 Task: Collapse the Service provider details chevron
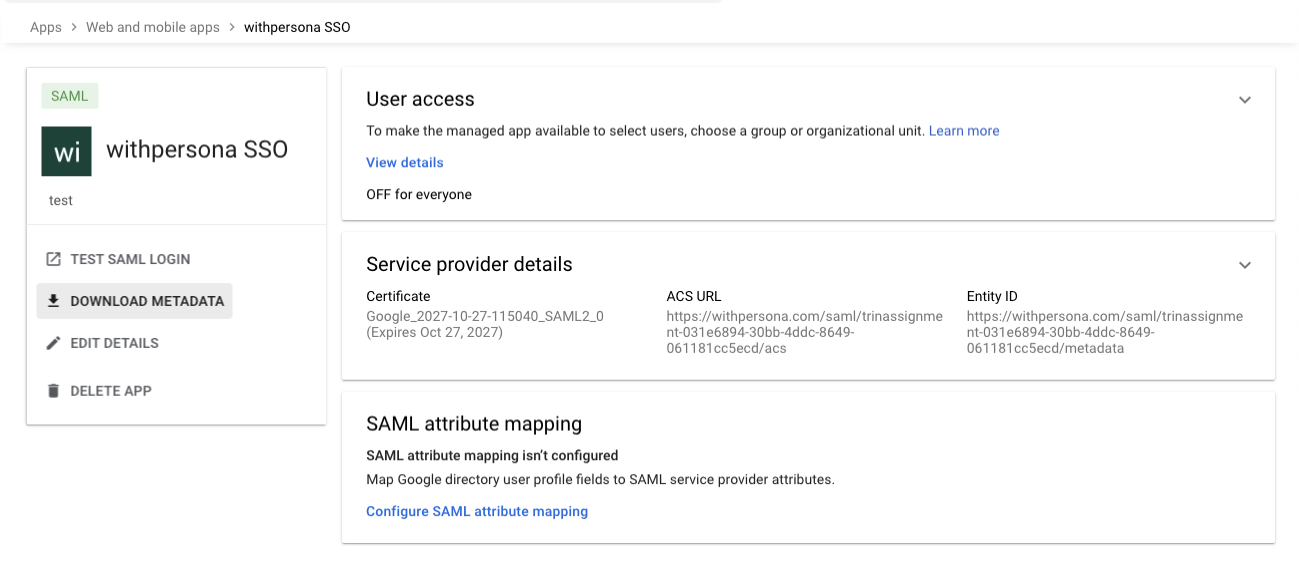1245,265
